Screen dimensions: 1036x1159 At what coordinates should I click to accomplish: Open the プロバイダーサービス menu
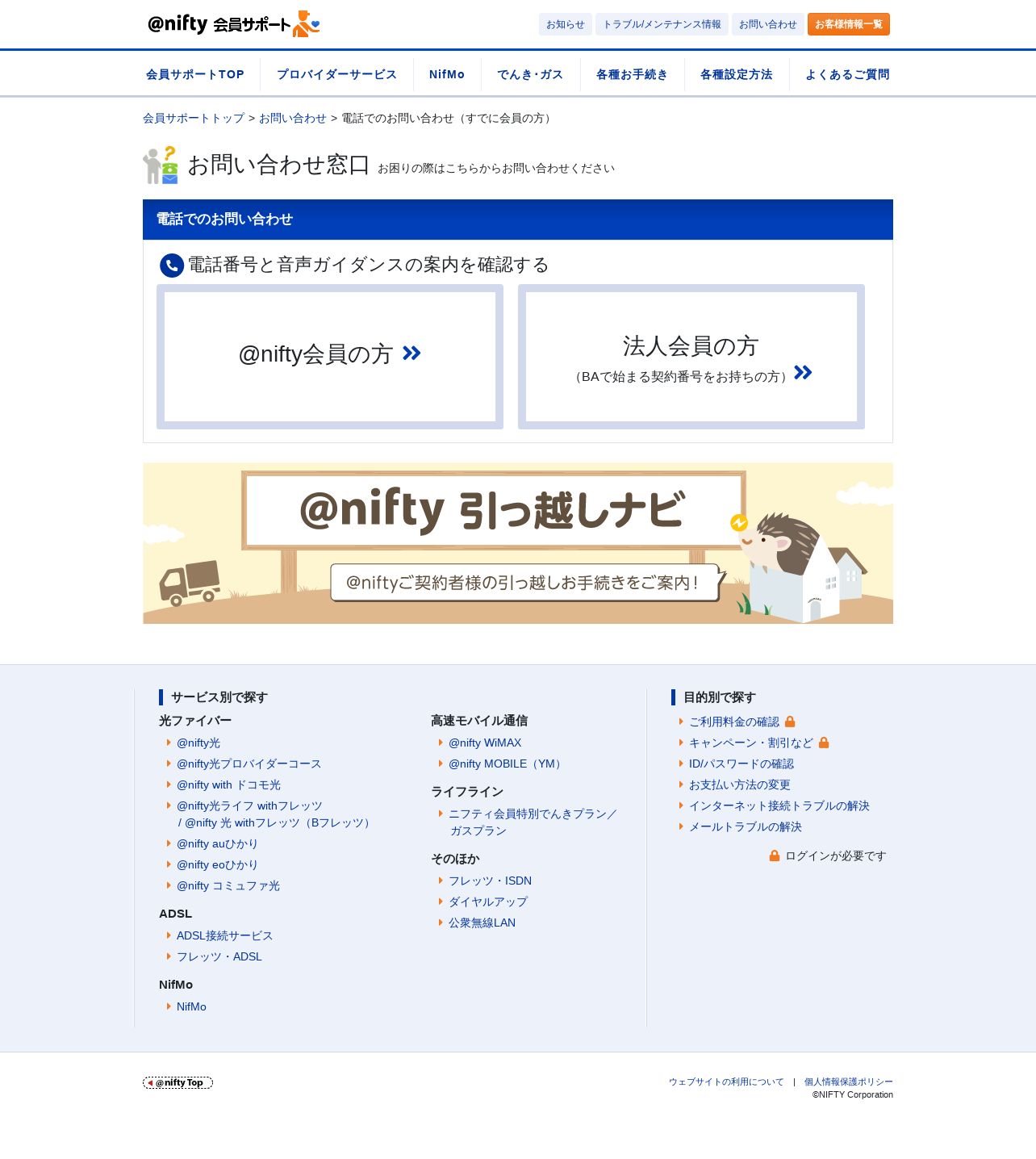(336, 74)
